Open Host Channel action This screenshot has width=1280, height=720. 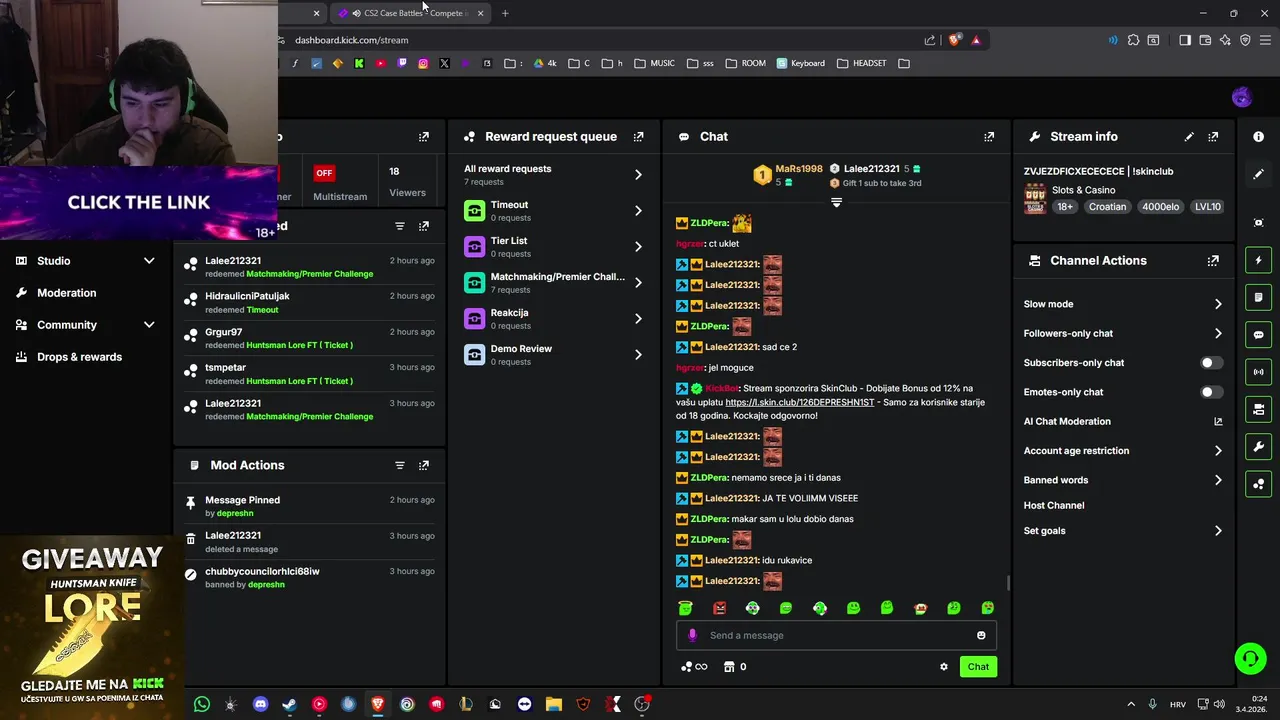coord(1054,506)
